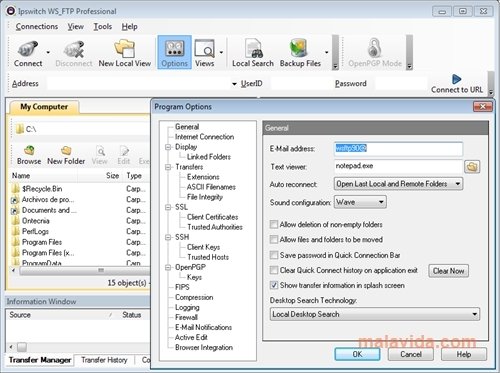Open the Connections menu
The width and height of the screenshot is (500, 373).
point(37,26)
